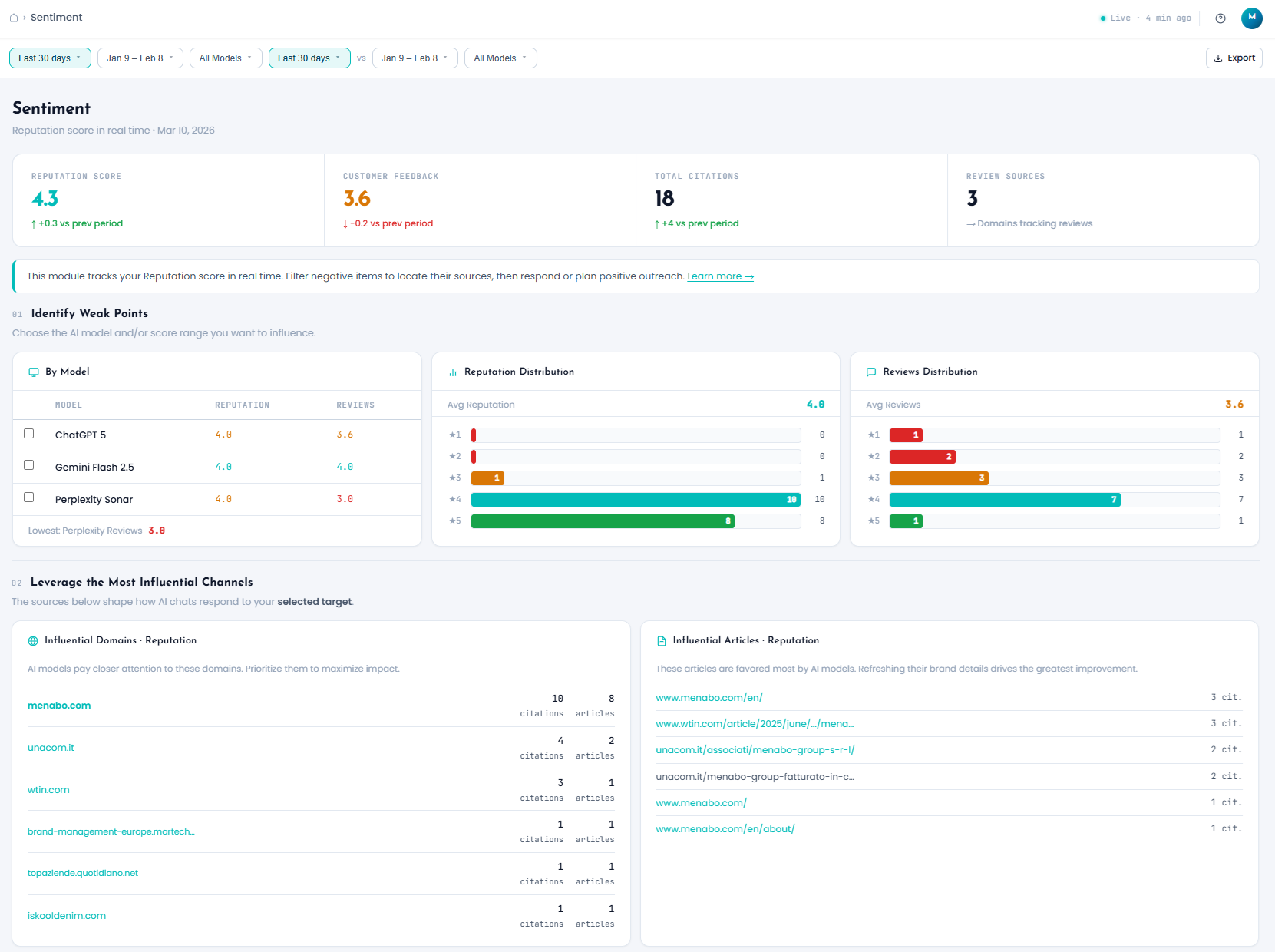
Task: Select the Gemini Flash 2.5 checkbox
Action: tap(29, 465)
